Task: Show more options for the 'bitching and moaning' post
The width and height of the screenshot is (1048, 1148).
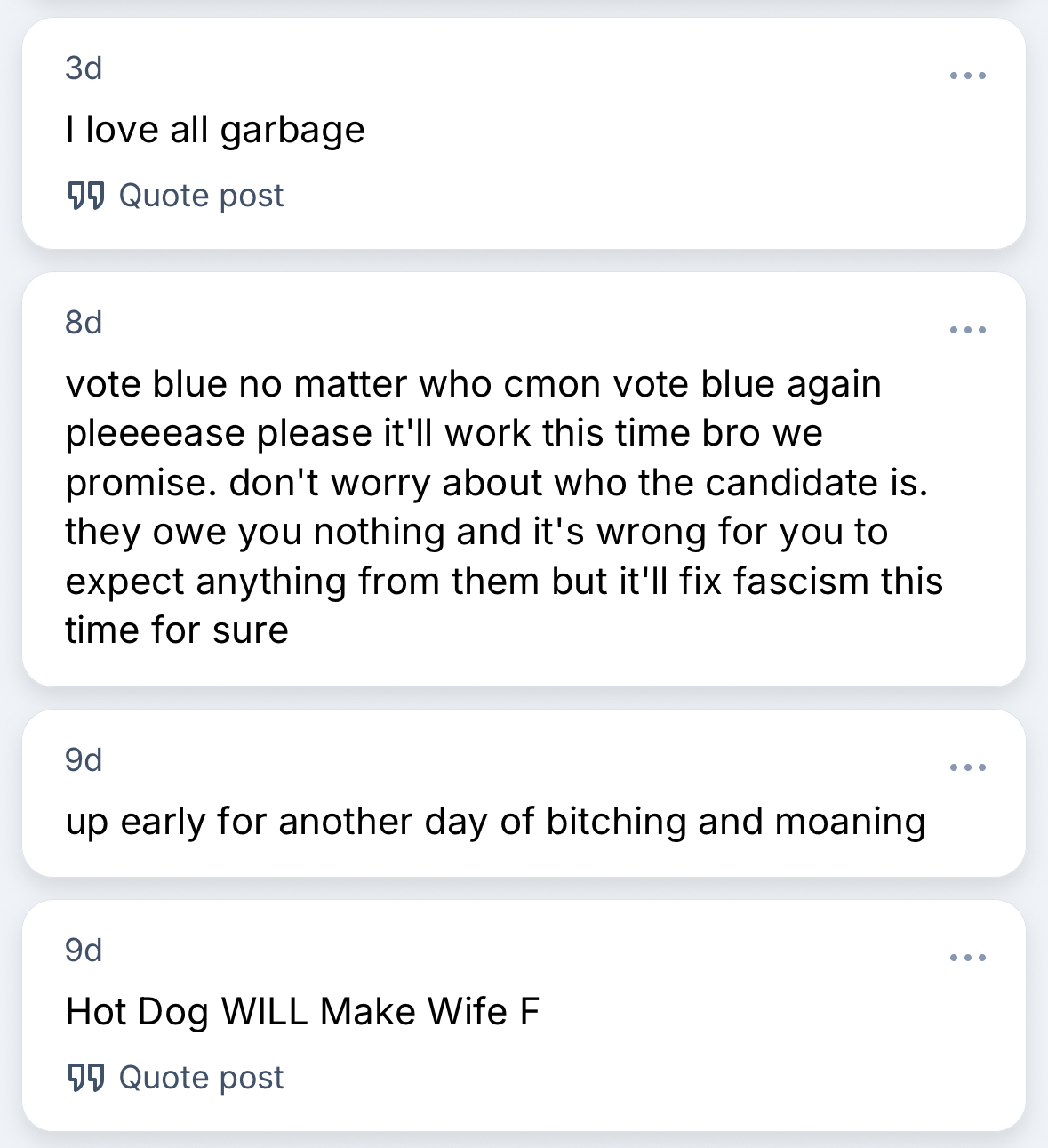Action: [967, 767]
